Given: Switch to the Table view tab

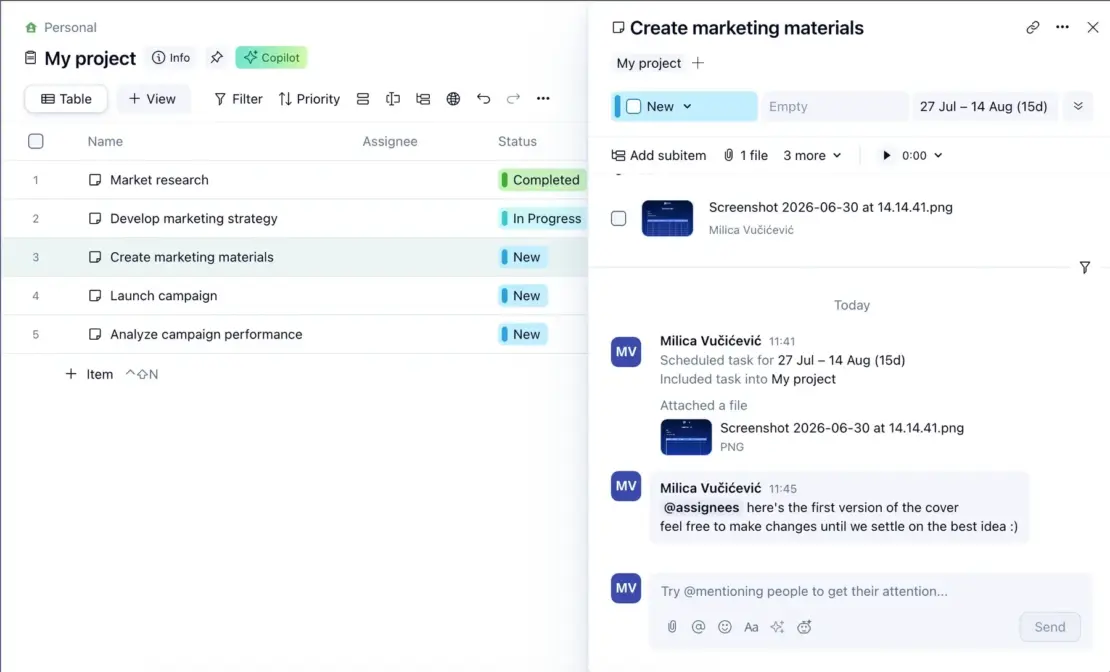Looking at the screenshot, I should click(66, 99).
